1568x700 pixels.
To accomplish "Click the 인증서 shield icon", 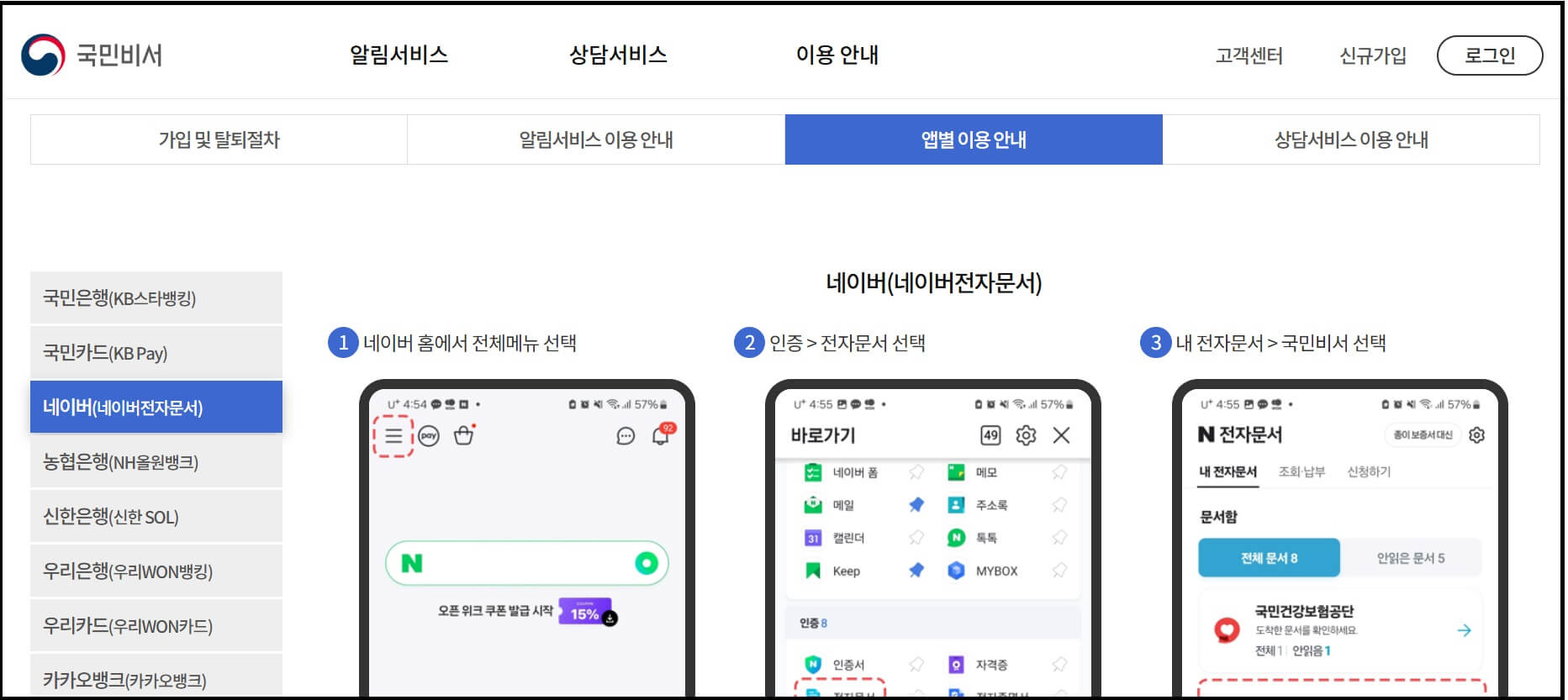I will 813,664.
